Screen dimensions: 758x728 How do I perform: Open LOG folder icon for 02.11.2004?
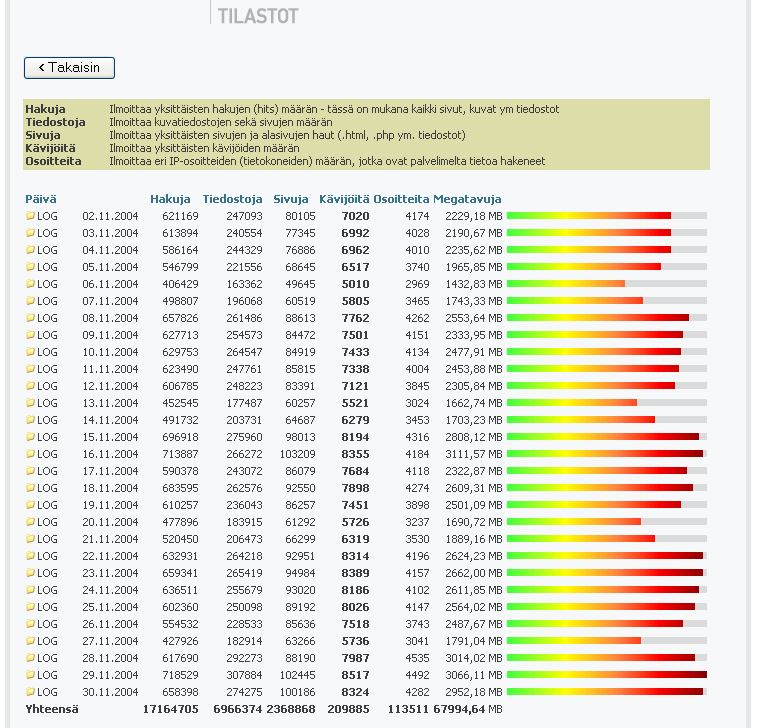coord(30,216)
